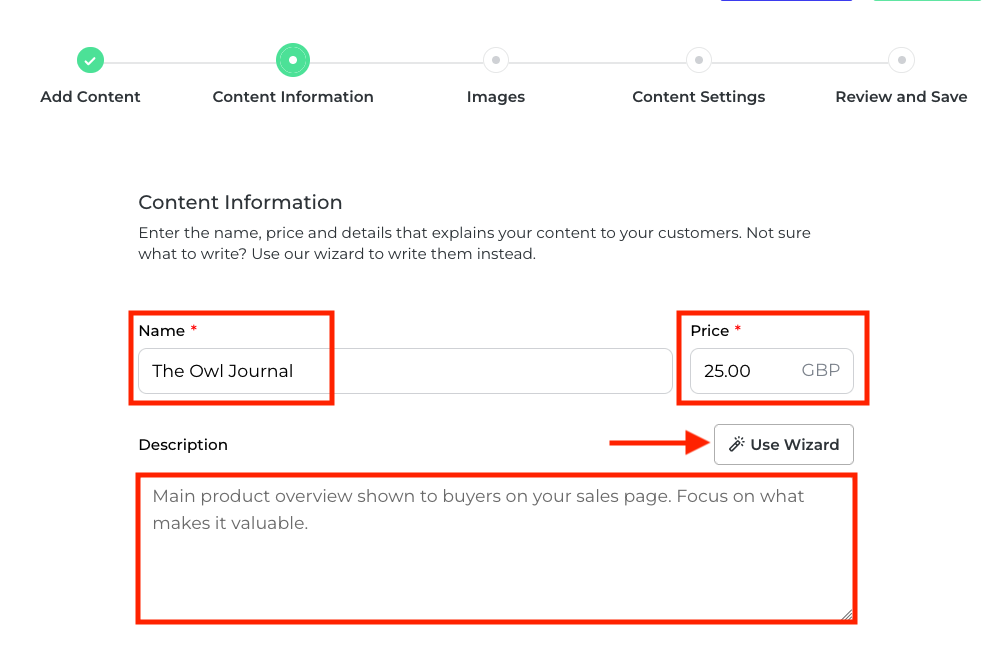Click the Description box resize handle

click(x=848, y=615)
